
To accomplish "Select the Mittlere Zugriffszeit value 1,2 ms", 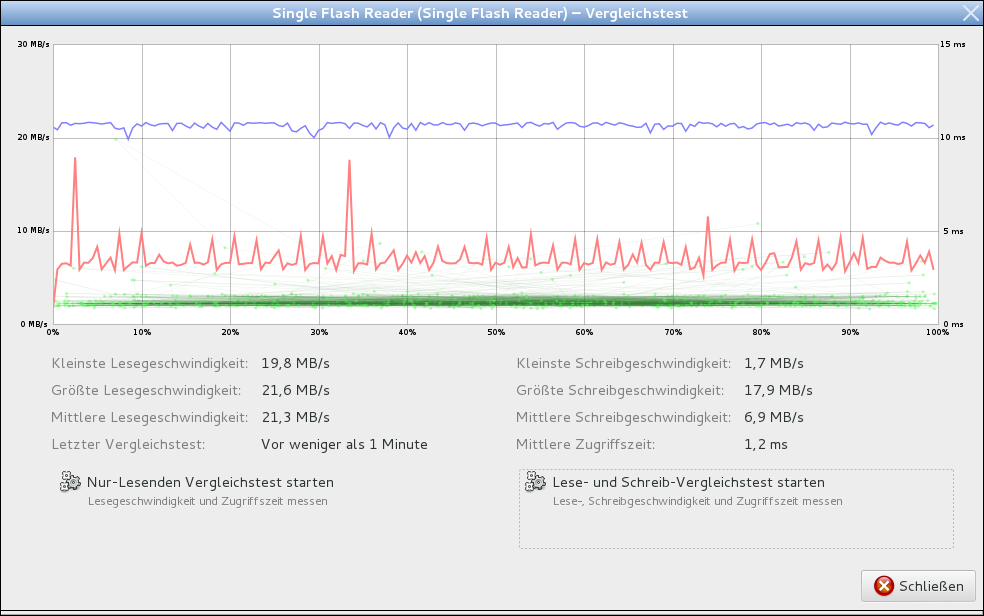I will tap(767, 444).
